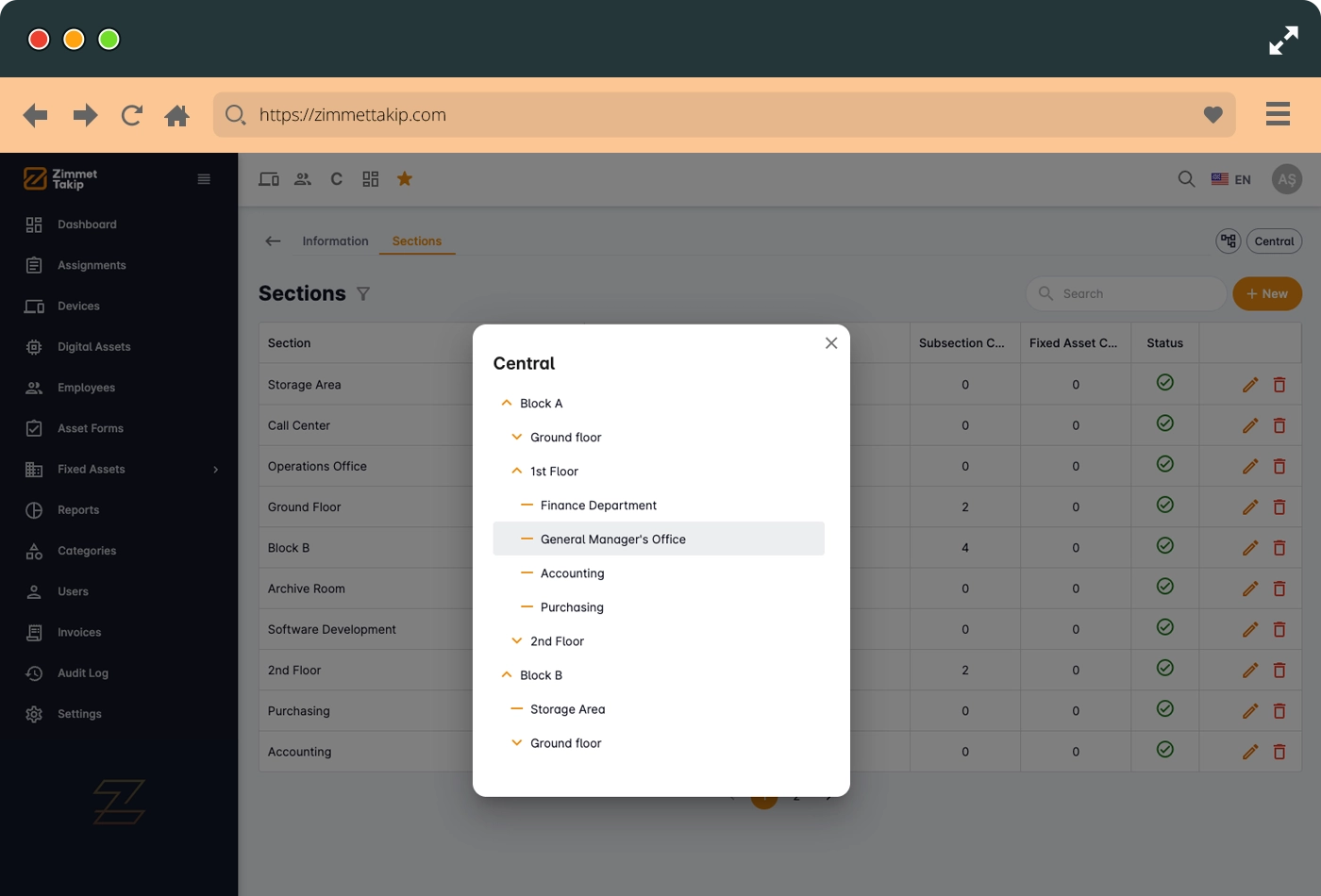Expand Ground floor under Block B

pyautogui.click(x=517, y=742)
